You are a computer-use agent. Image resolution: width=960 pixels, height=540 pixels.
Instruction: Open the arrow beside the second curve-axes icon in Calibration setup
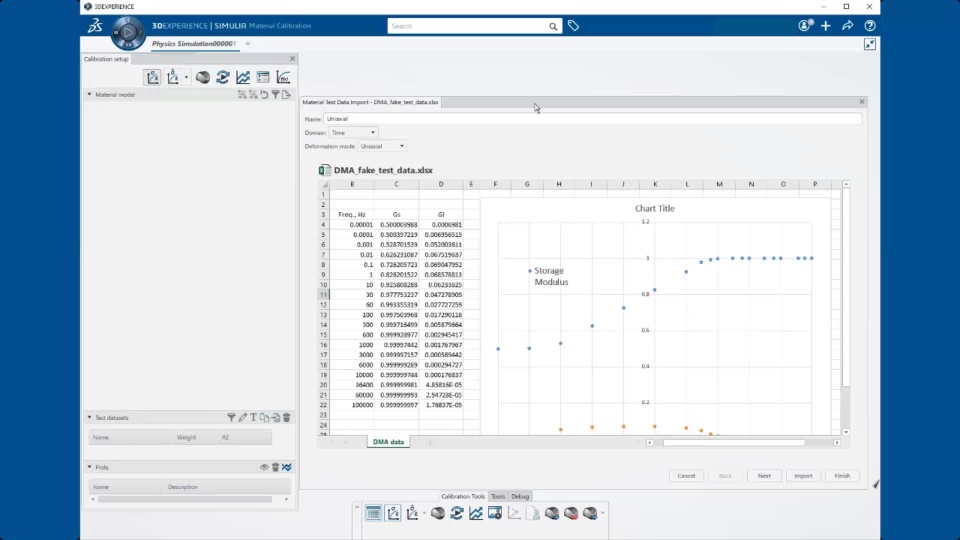(x=186, y=78)
